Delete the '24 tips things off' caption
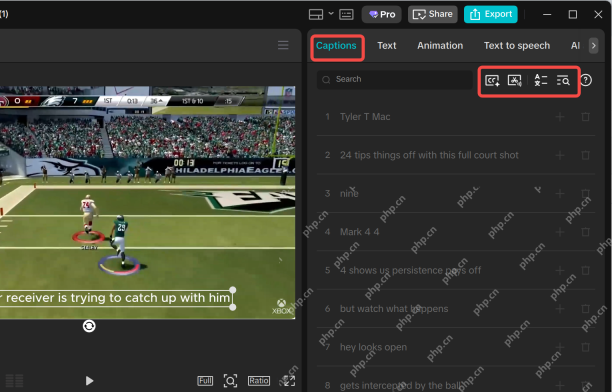The width and height of the screenshot is (612, 392). point(585,155)
